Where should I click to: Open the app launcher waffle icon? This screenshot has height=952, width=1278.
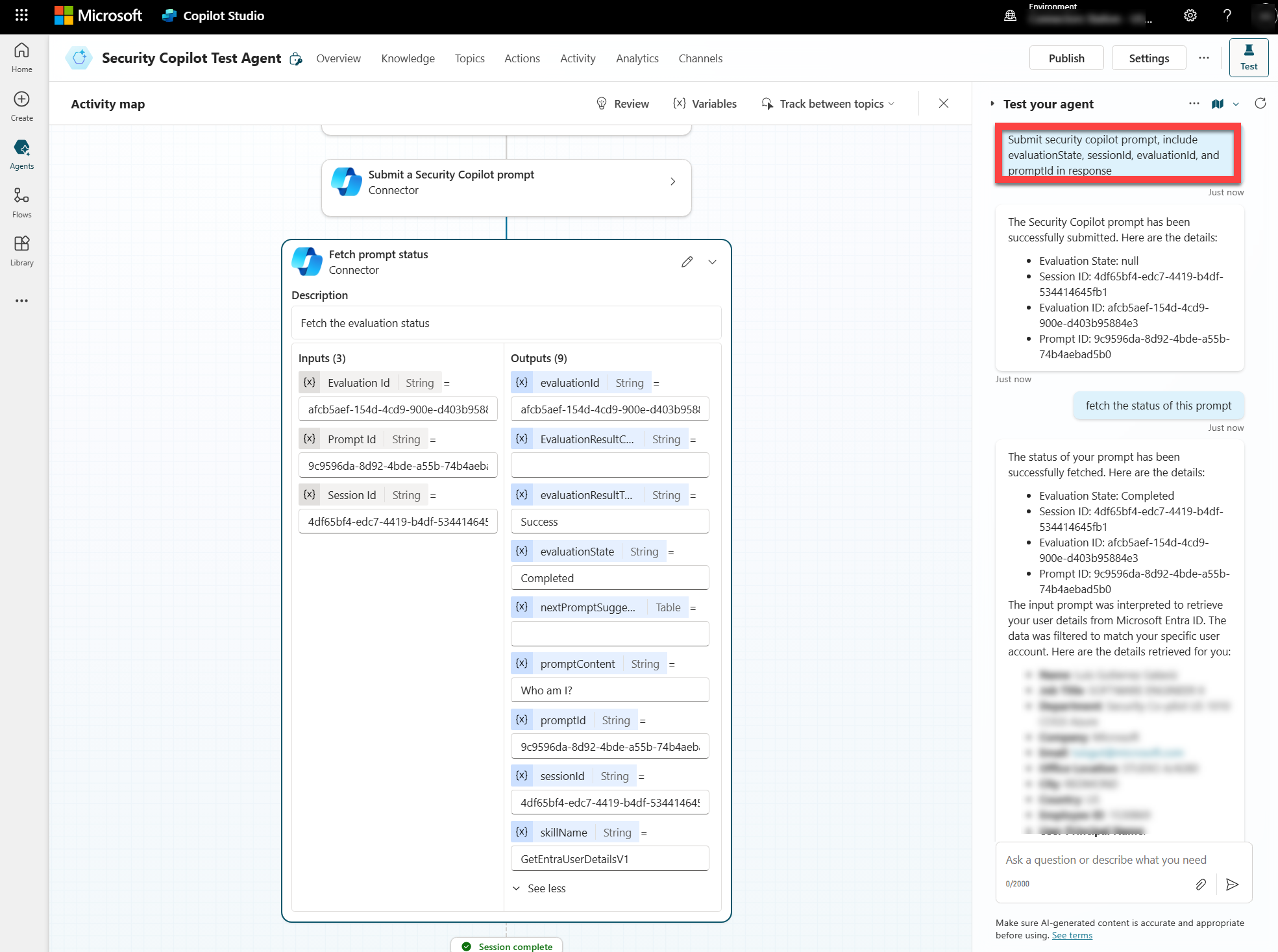coord(21,16)
